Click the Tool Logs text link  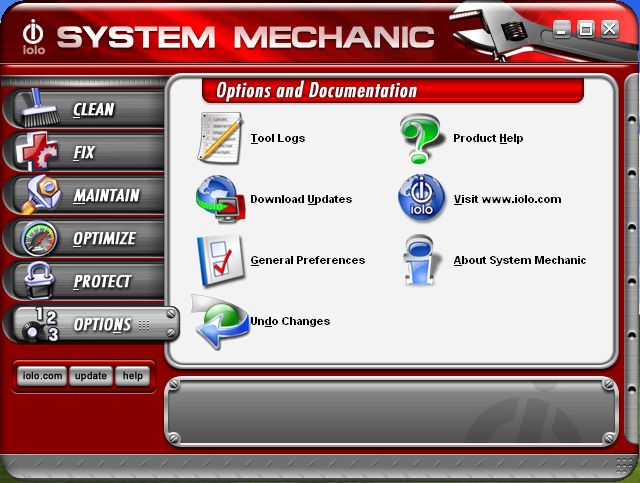tap(278, 138)
